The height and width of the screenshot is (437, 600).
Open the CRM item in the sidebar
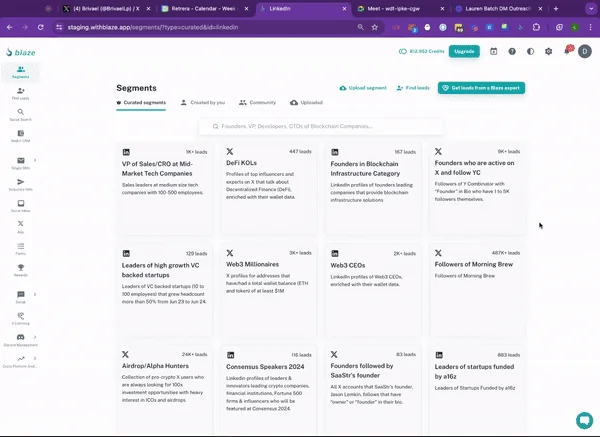tap(21, 136)
